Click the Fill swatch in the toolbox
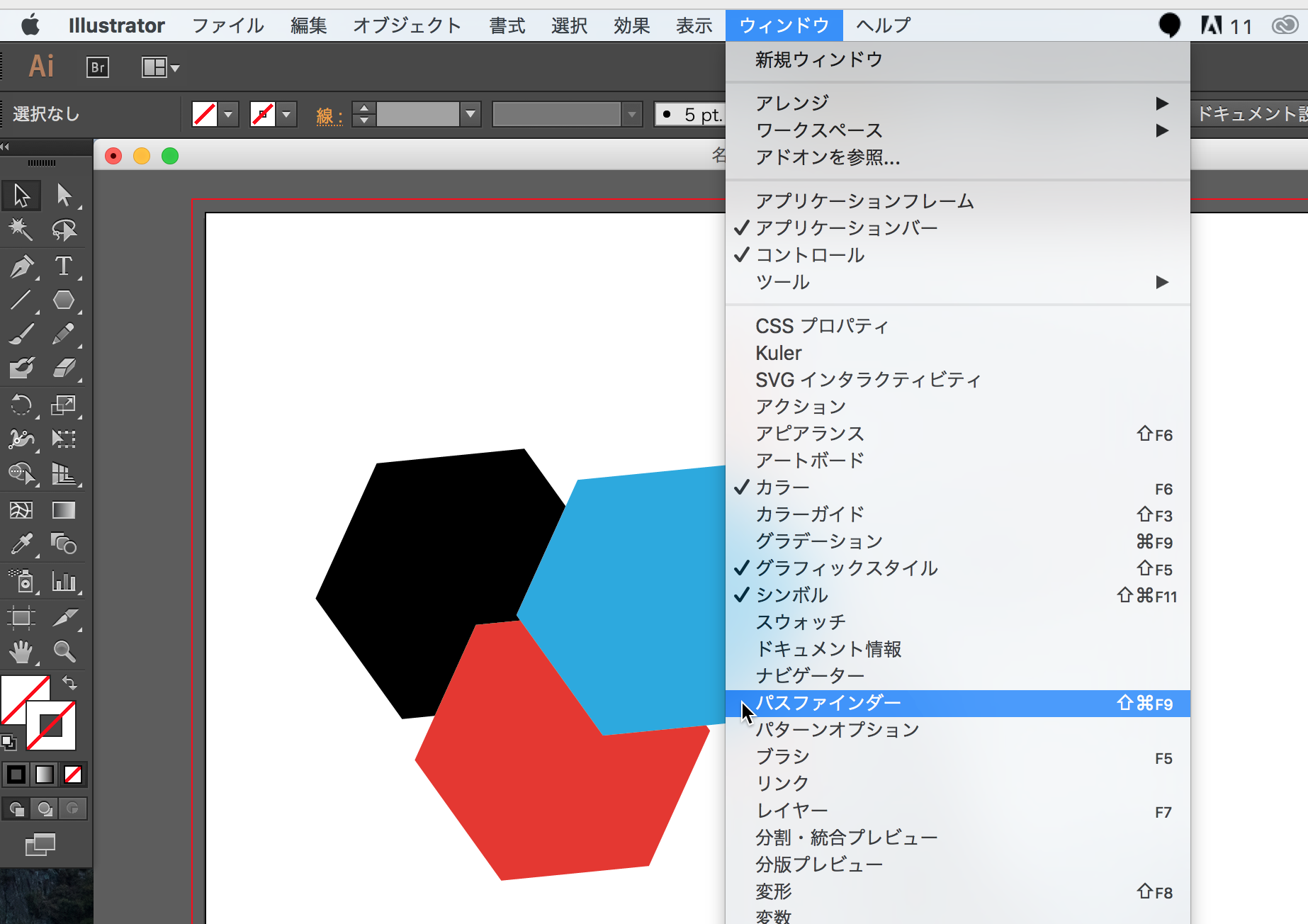 click(x=18, y=695)
